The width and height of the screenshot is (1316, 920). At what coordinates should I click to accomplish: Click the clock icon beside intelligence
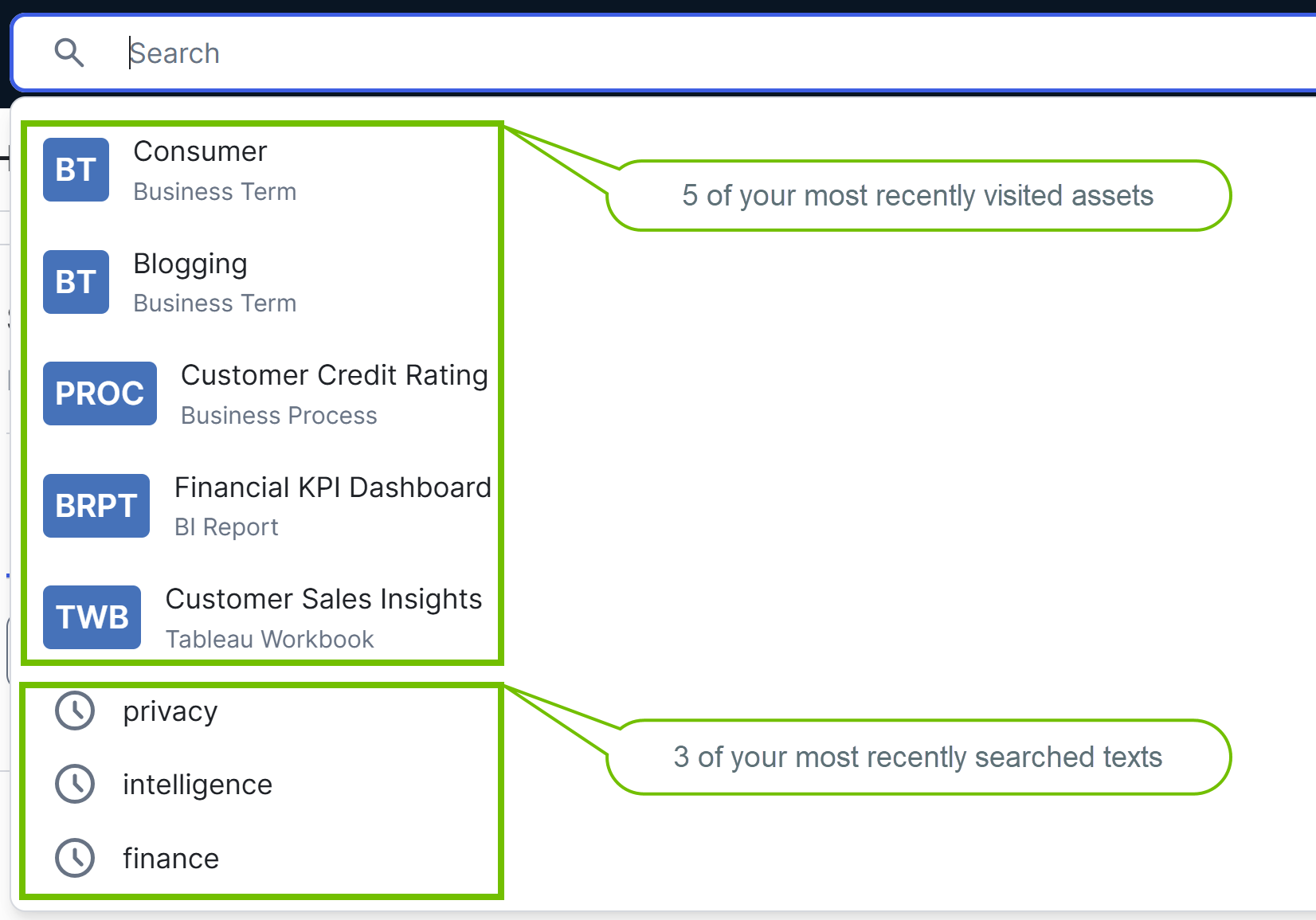[75, 784]
